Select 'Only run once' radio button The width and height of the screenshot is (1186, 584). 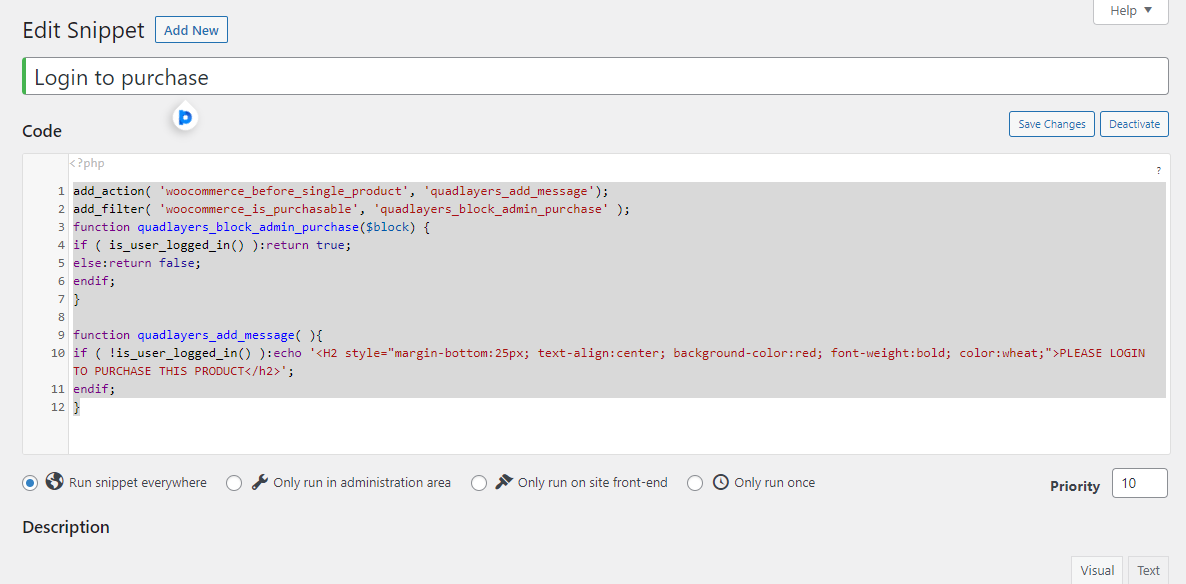tap(695, 483)
